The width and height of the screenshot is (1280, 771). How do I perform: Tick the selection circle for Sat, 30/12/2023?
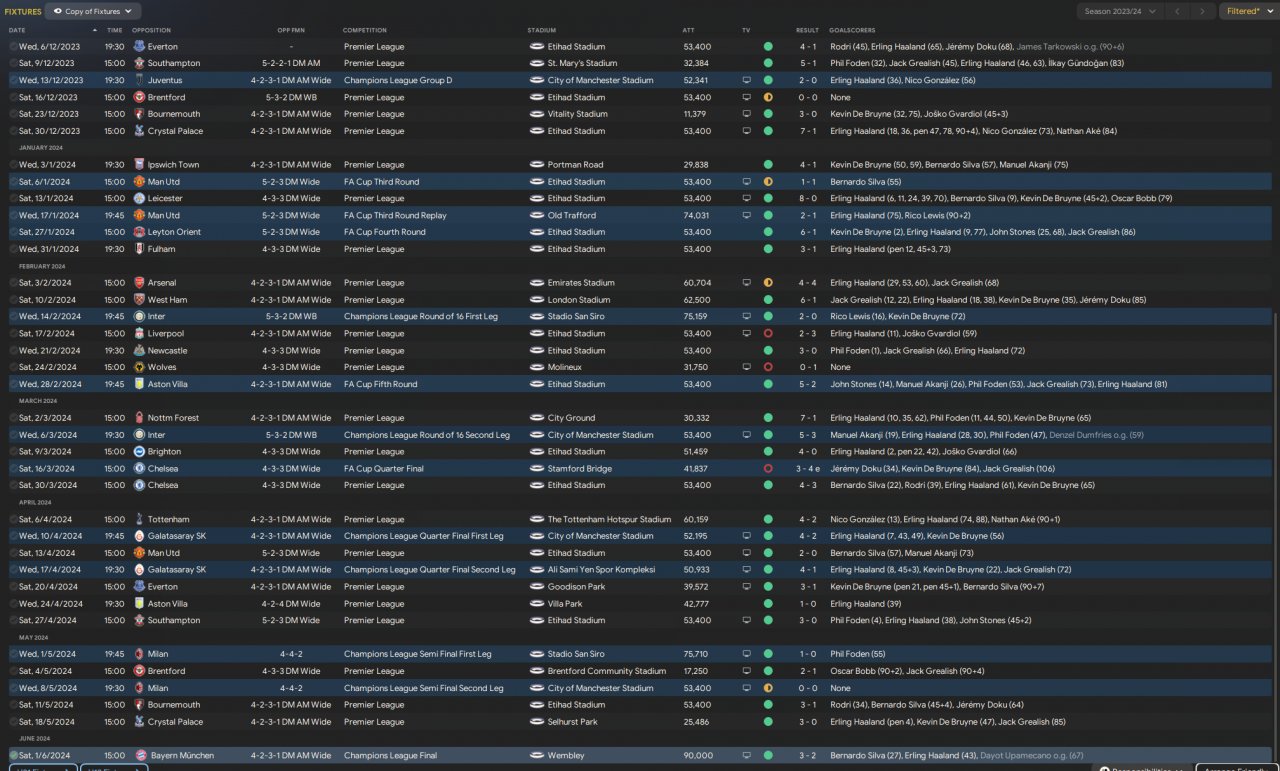13,131
